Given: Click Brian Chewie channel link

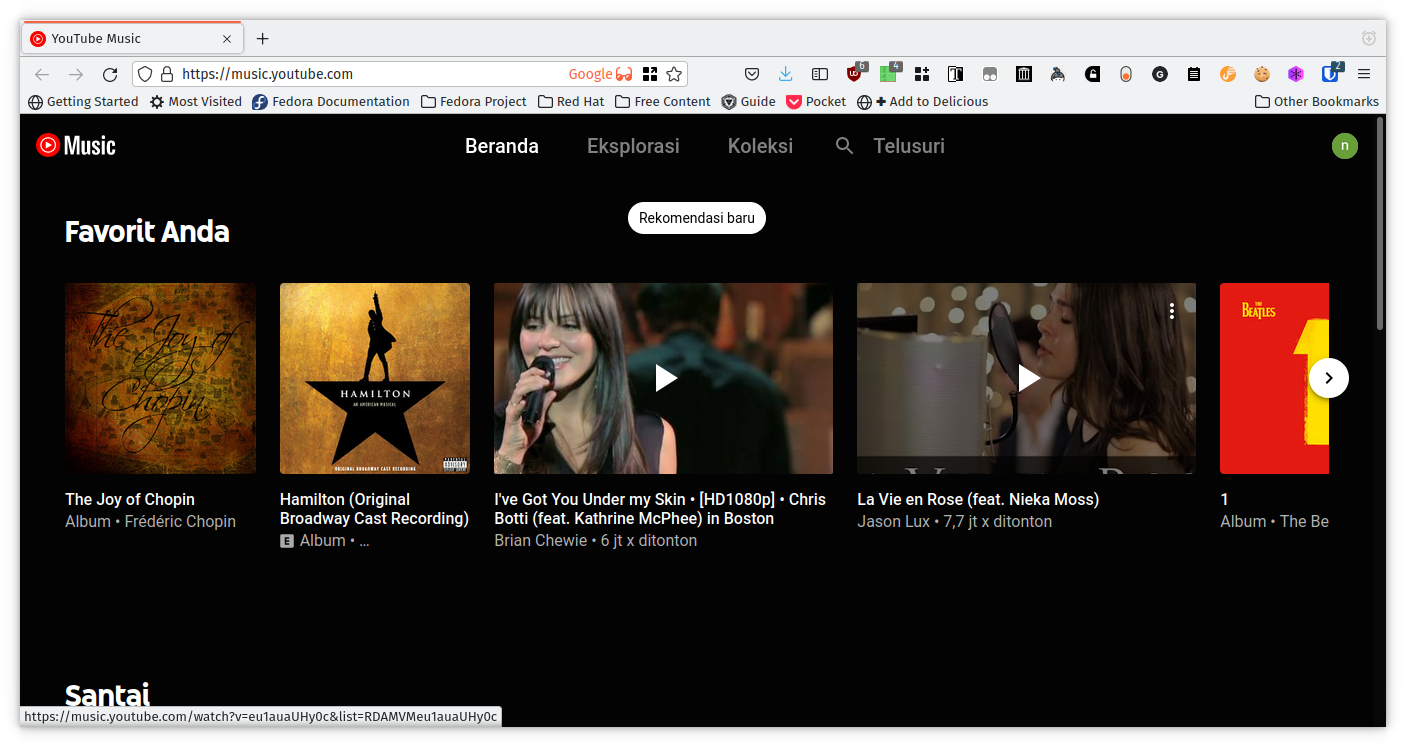Looking at the screenshot, I should point(540,540).
